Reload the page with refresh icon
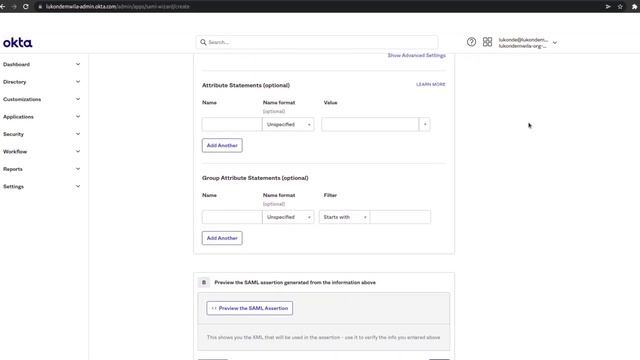Viewport: 640px width, 360px height. point(26,7)
